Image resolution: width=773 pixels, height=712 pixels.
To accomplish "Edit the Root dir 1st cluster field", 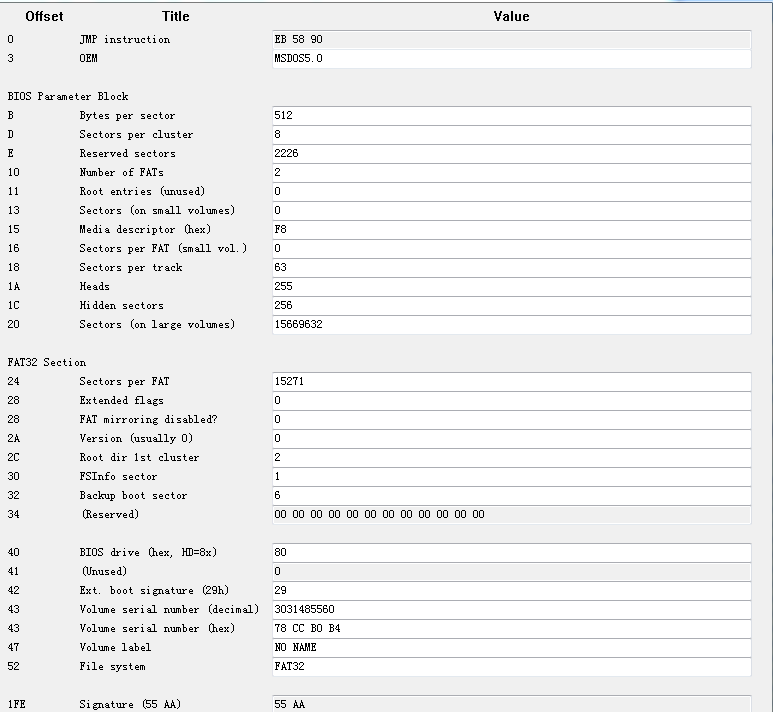I will coord(511,458).
